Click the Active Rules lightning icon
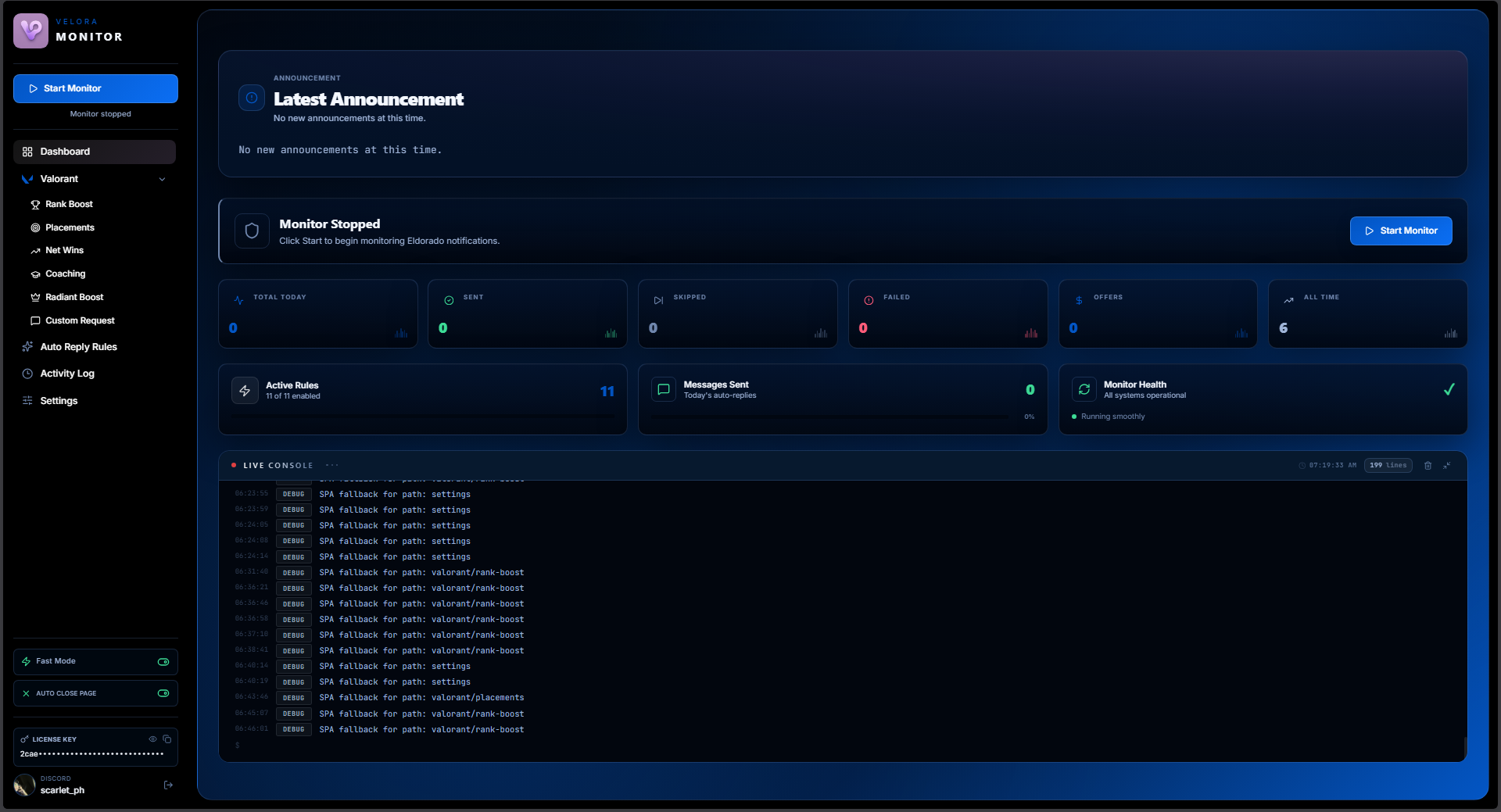 point(245,391)
